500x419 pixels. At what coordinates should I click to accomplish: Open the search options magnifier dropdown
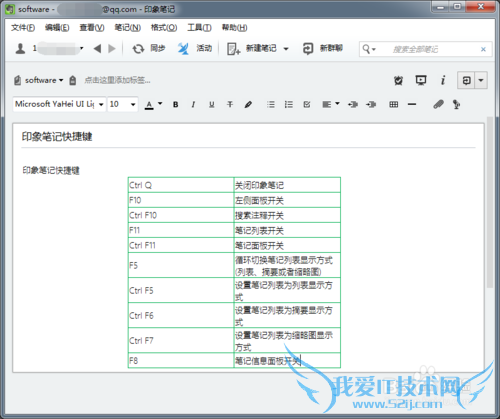click(369, 49)
